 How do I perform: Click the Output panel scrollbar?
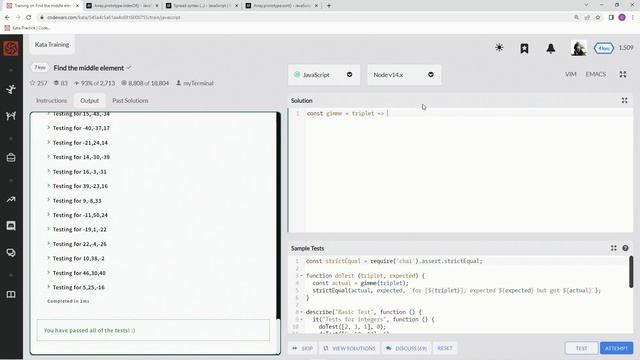(x=278, y=215)
